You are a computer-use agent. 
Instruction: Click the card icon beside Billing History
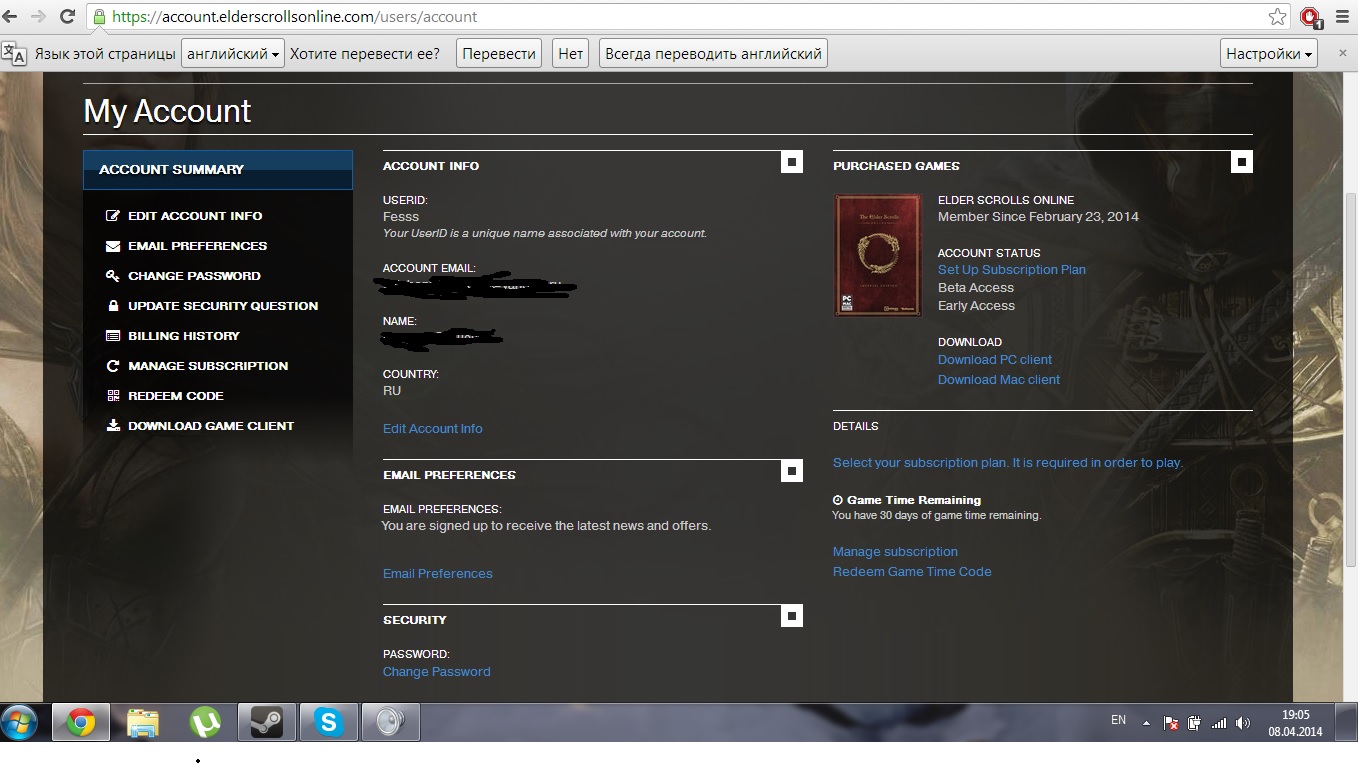click(x=113, y=336)
